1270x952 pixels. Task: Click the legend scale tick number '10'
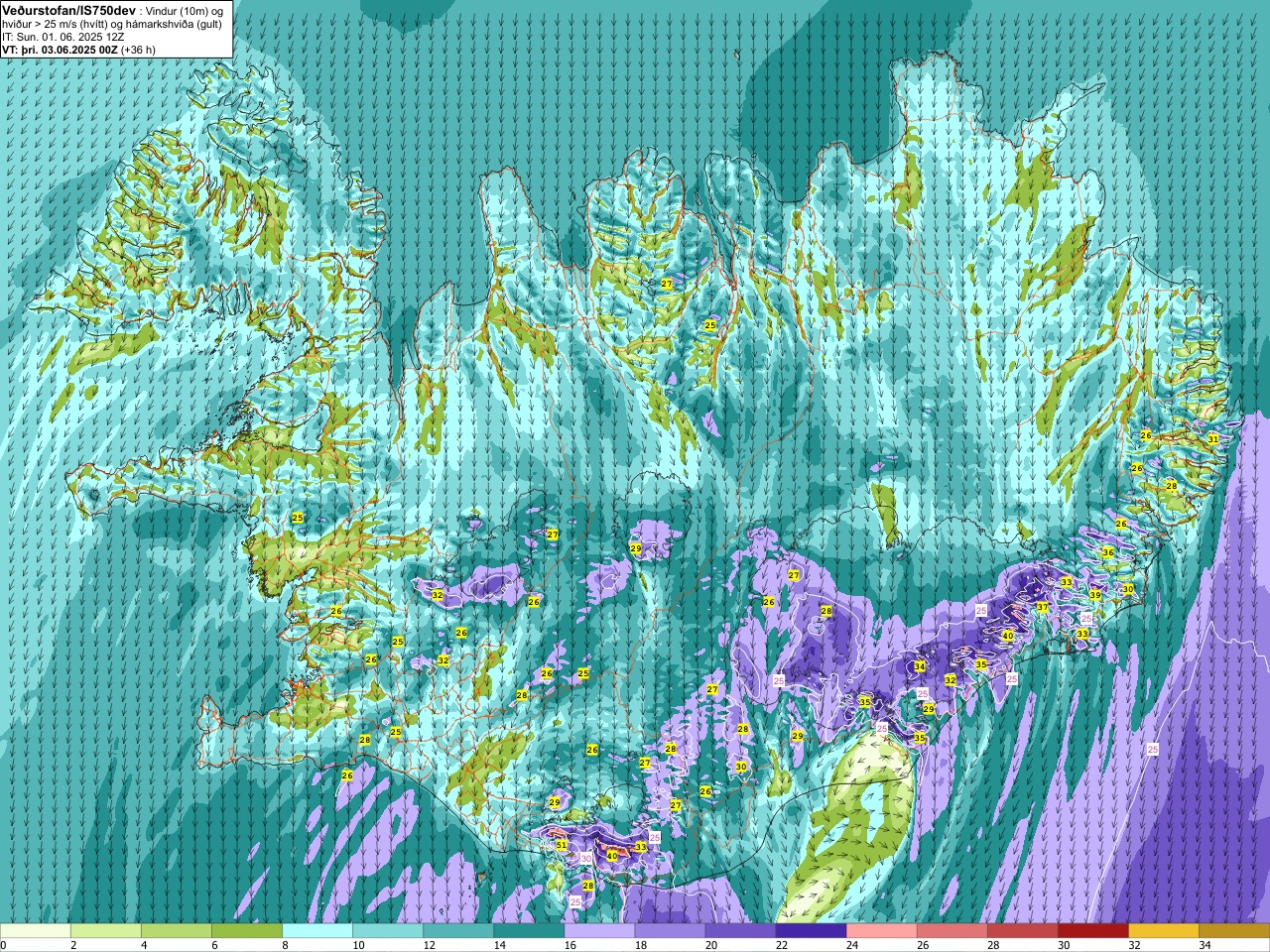[x=357, y=945]
